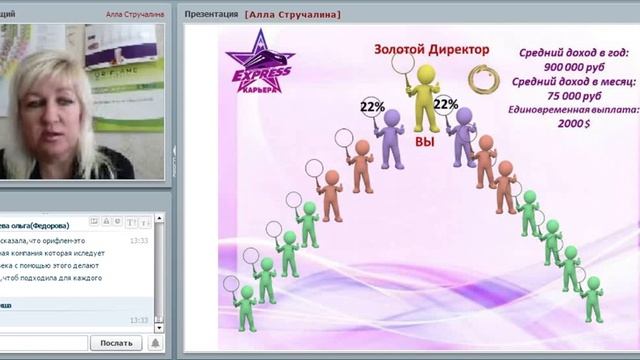
Task: Click the lower 13:33 chat timestamp
Action: (x=139, y=320)
